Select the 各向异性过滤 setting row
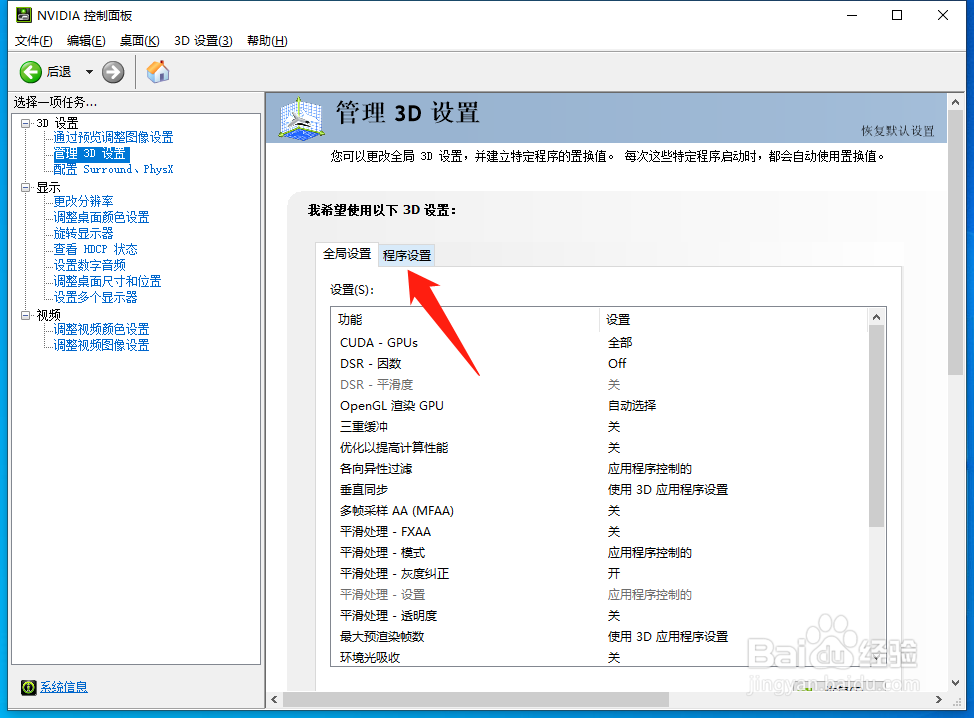The width and height of the screenshot is (974, 718). click(600, 469)
